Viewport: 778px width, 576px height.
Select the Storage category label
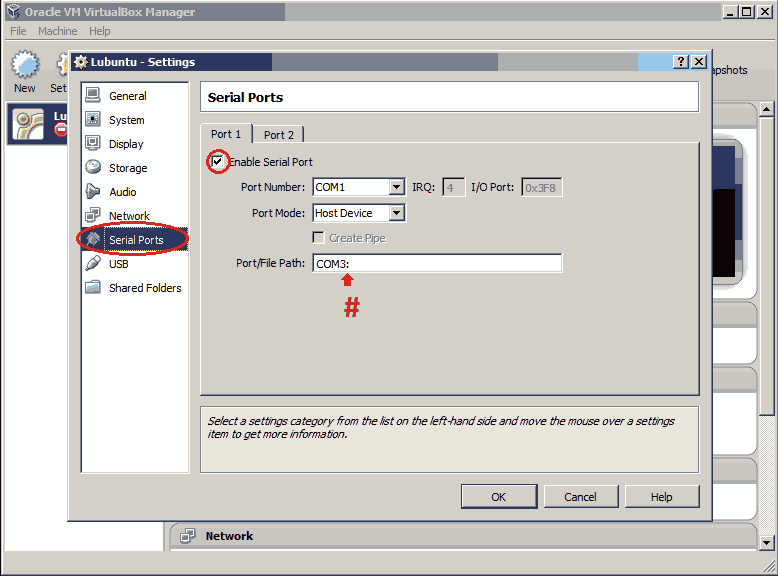click(x=128, y=168)
